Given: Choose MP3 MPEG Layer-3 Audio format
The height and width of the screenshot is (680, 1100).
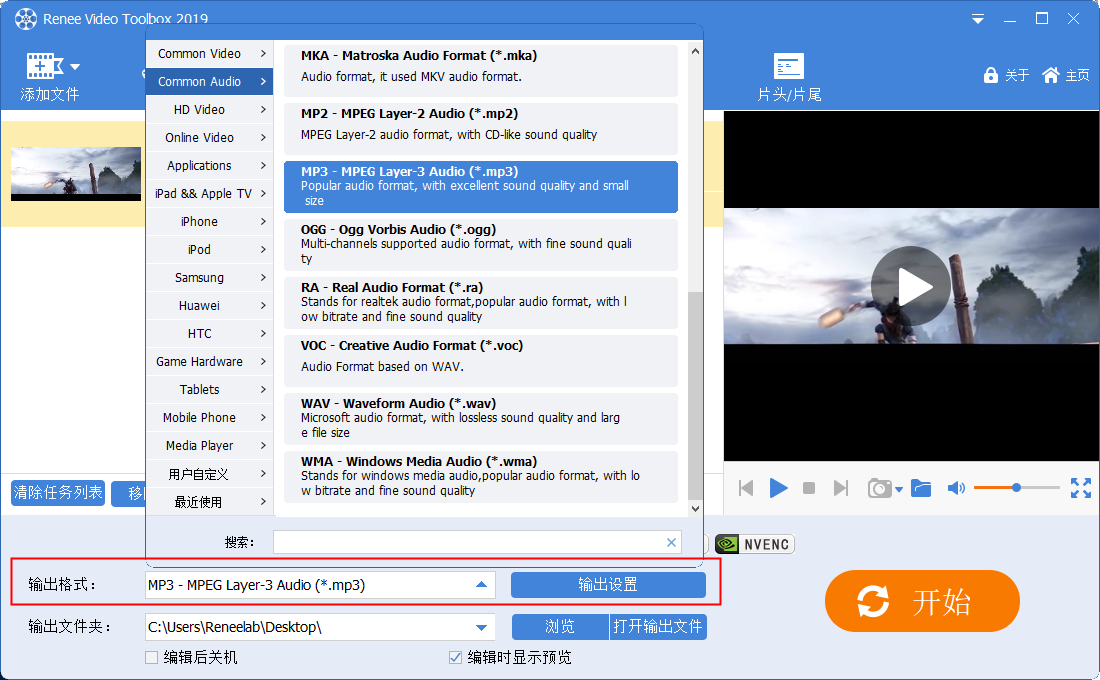Looking at the screenshot, I should click(481, 187).
